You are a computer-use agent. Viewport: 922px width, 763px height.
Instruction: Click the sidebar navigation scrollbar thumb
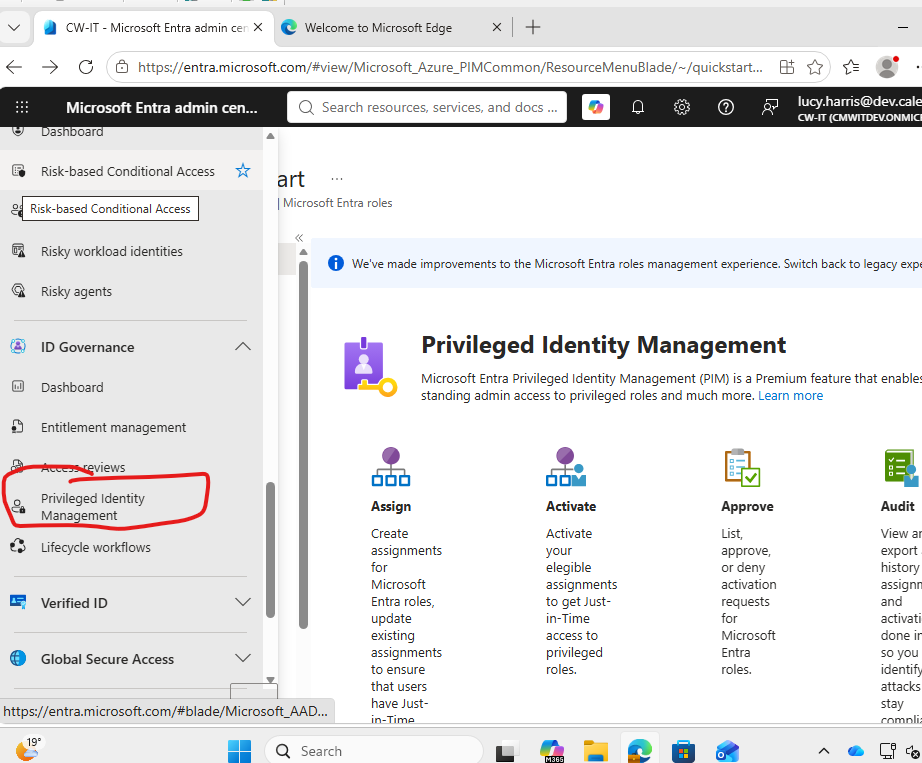click(x=270, y=550)
